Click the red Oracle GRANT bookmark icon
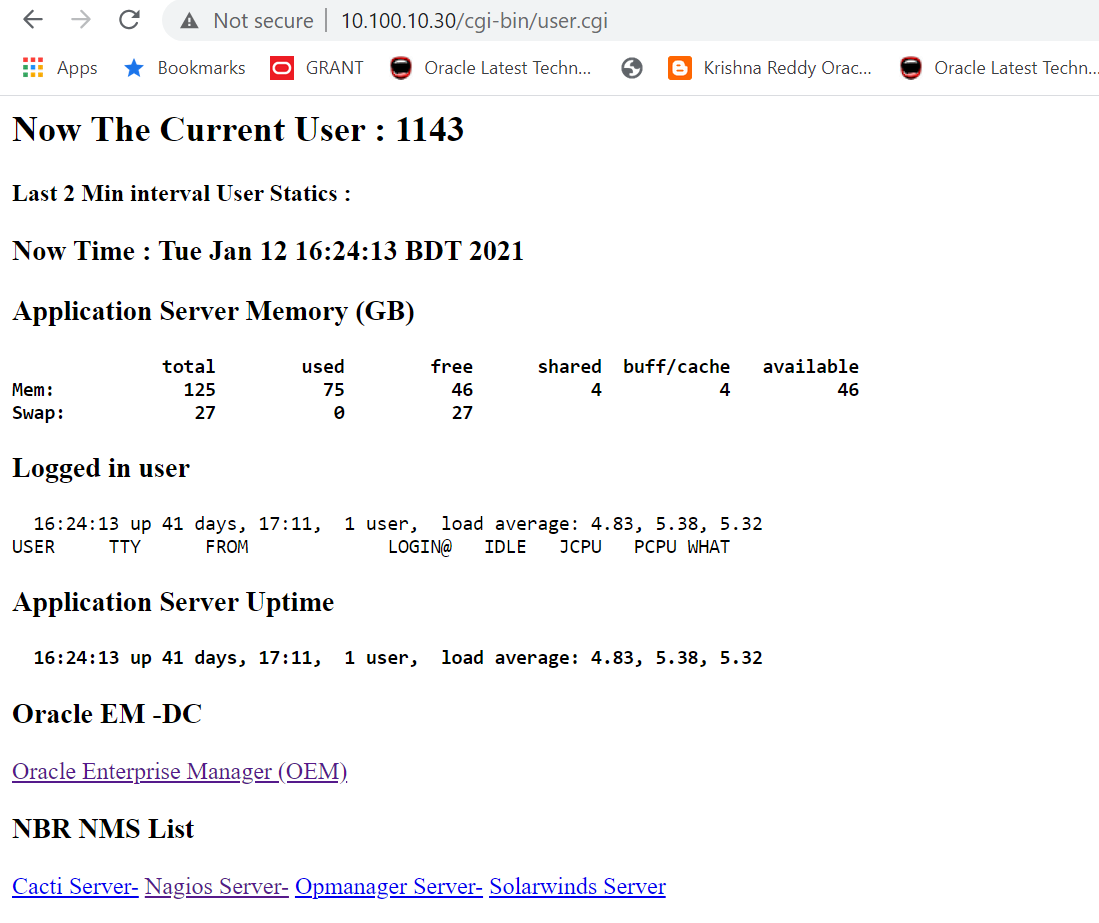This screenshot has width=1099, height=923. 282,68
